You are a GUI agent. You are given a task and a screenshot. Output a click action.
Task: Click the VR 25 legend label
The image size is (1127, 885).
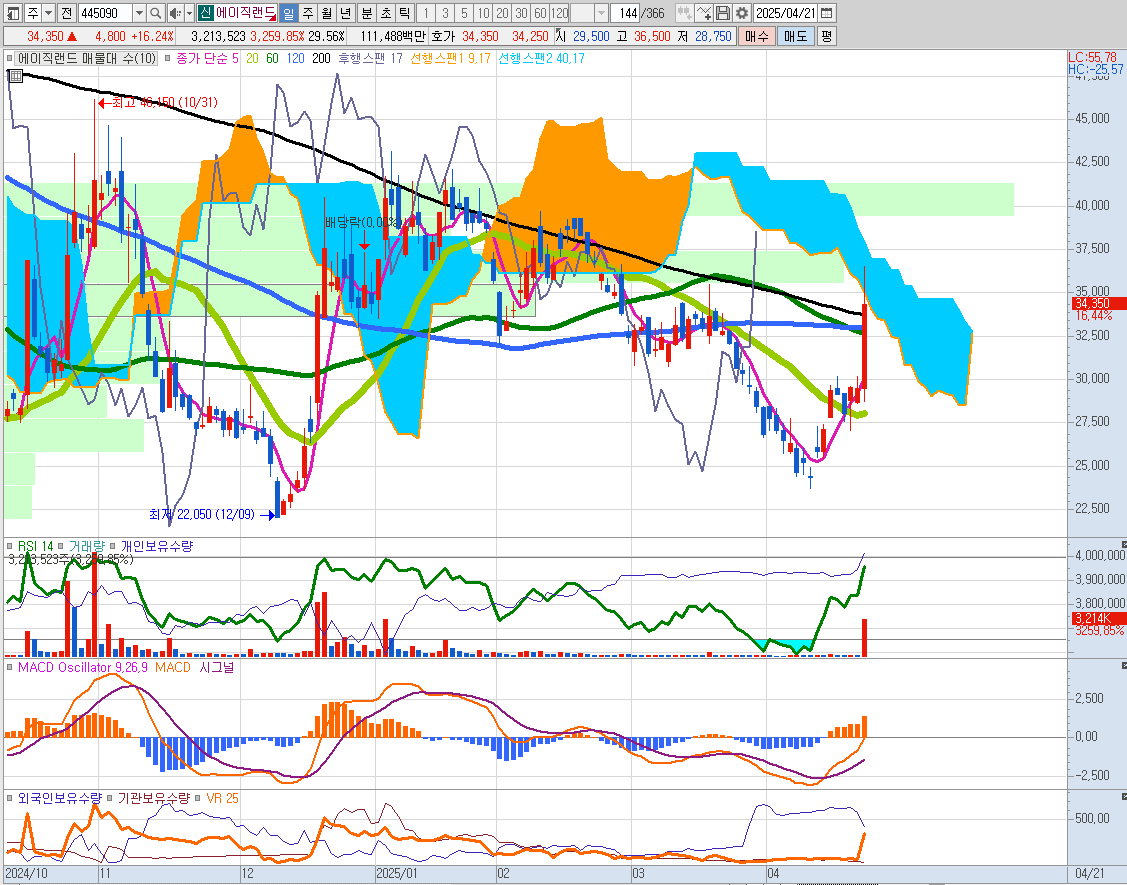[x=223, y=798]
